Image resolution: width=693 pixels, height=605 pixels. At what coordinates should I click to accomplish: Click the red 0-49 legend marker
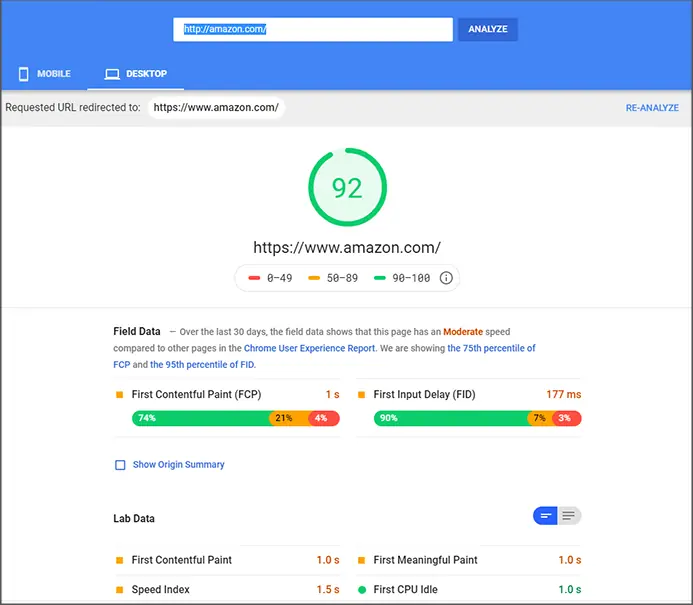[x=254, y=278]
